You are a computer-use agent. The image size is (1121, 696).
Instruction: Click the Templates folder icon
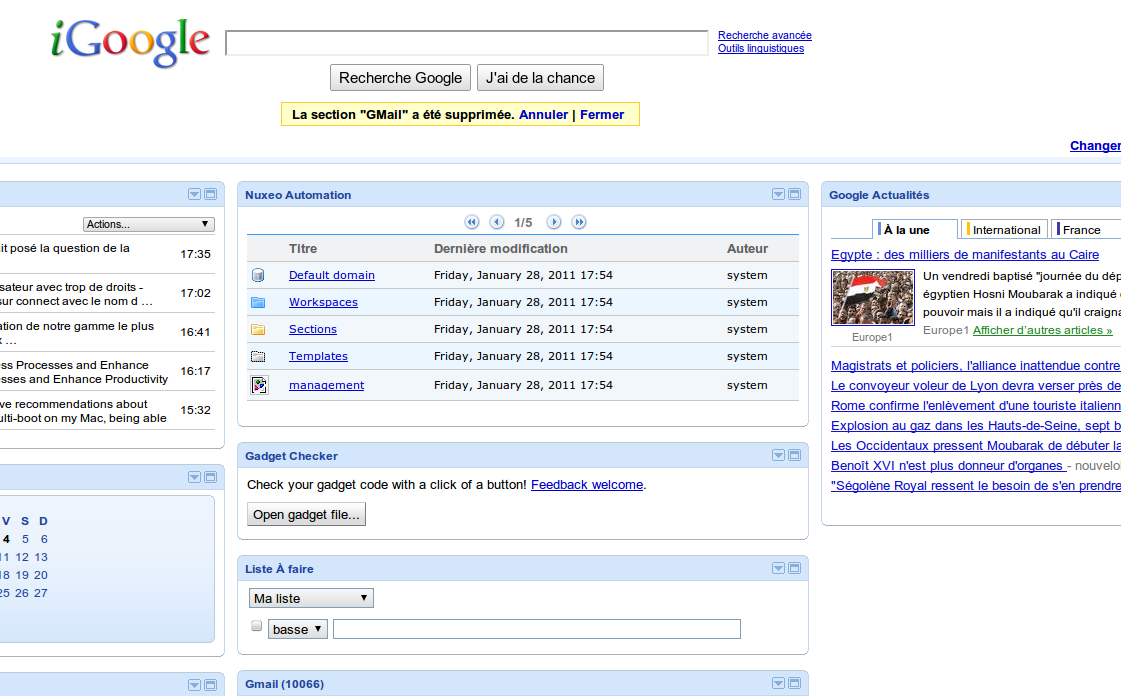click(x=258, y=357)
